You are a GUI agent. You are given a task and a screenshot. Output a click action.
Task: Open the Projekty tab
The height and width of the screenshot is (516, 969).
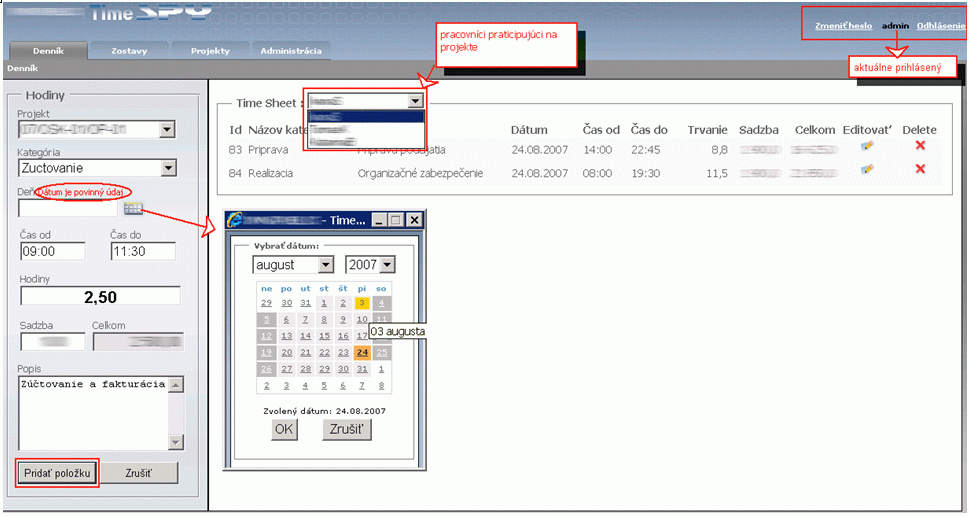[x=210, y=51]
